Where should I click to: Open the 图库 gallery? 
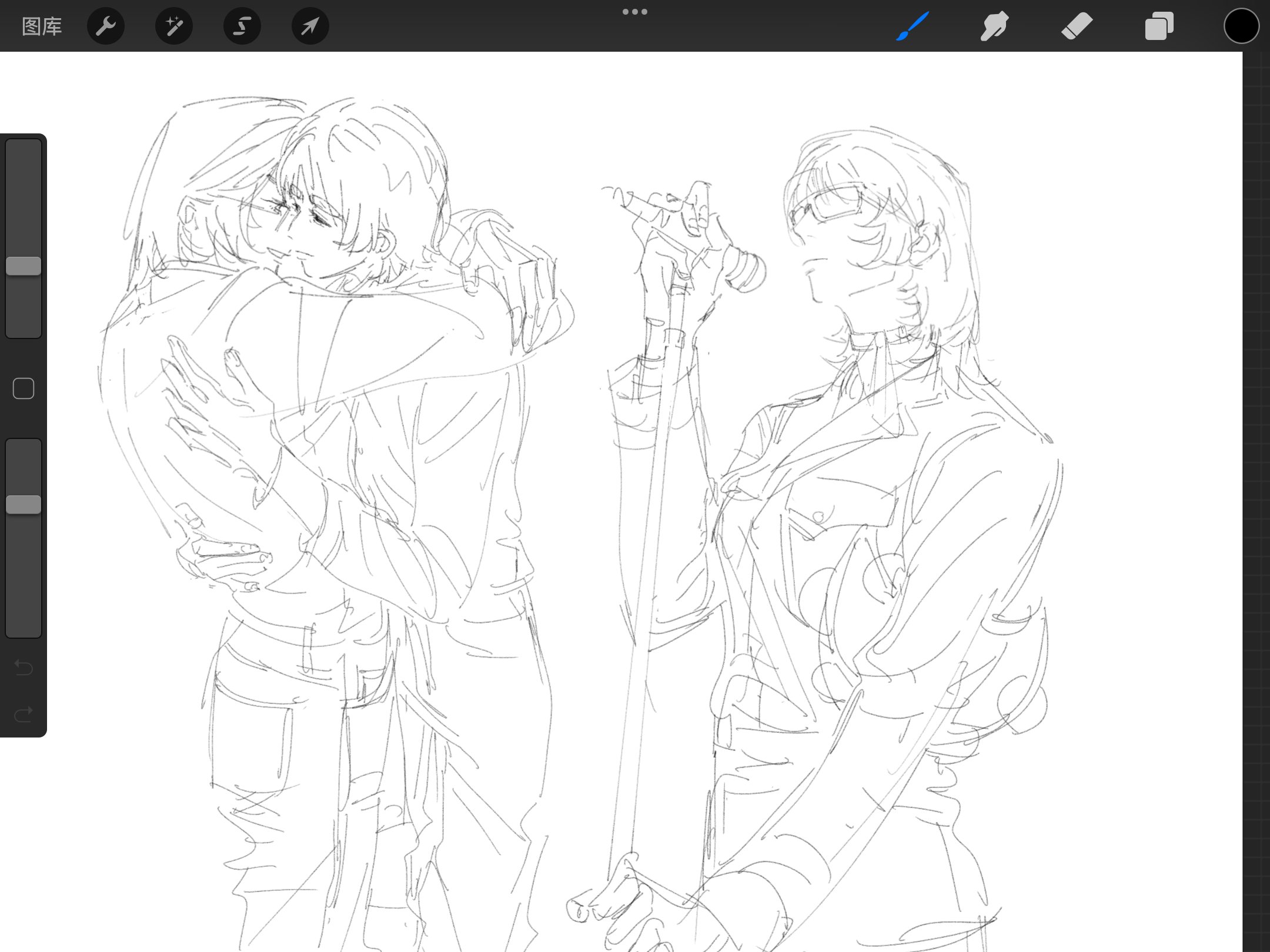click(42, 26)
